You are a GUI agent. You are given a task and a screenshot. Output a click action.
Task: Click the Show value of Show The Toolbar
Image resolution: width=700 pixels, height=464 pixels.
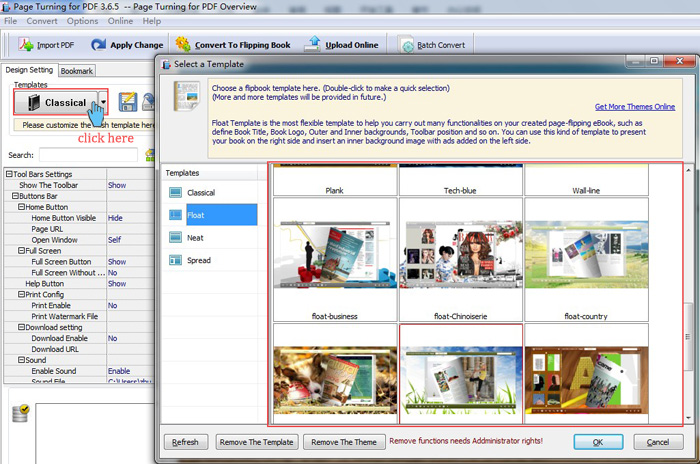point(117,185)
